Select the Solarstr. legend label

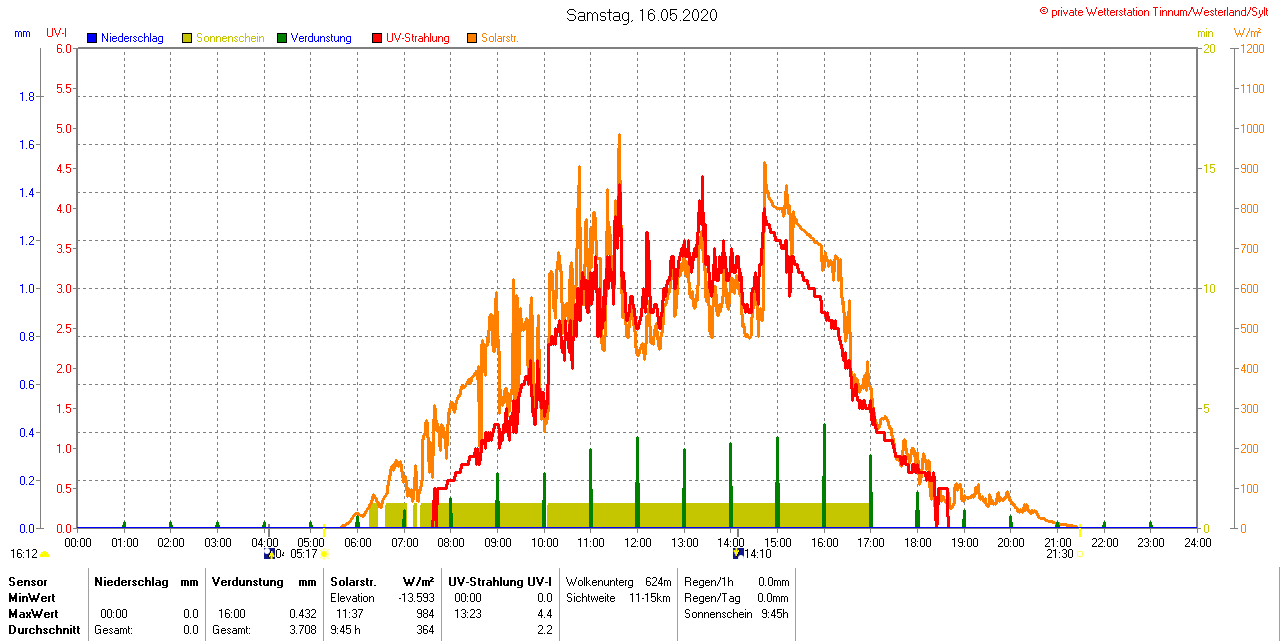pyautogui.click(x=500, y=38)
